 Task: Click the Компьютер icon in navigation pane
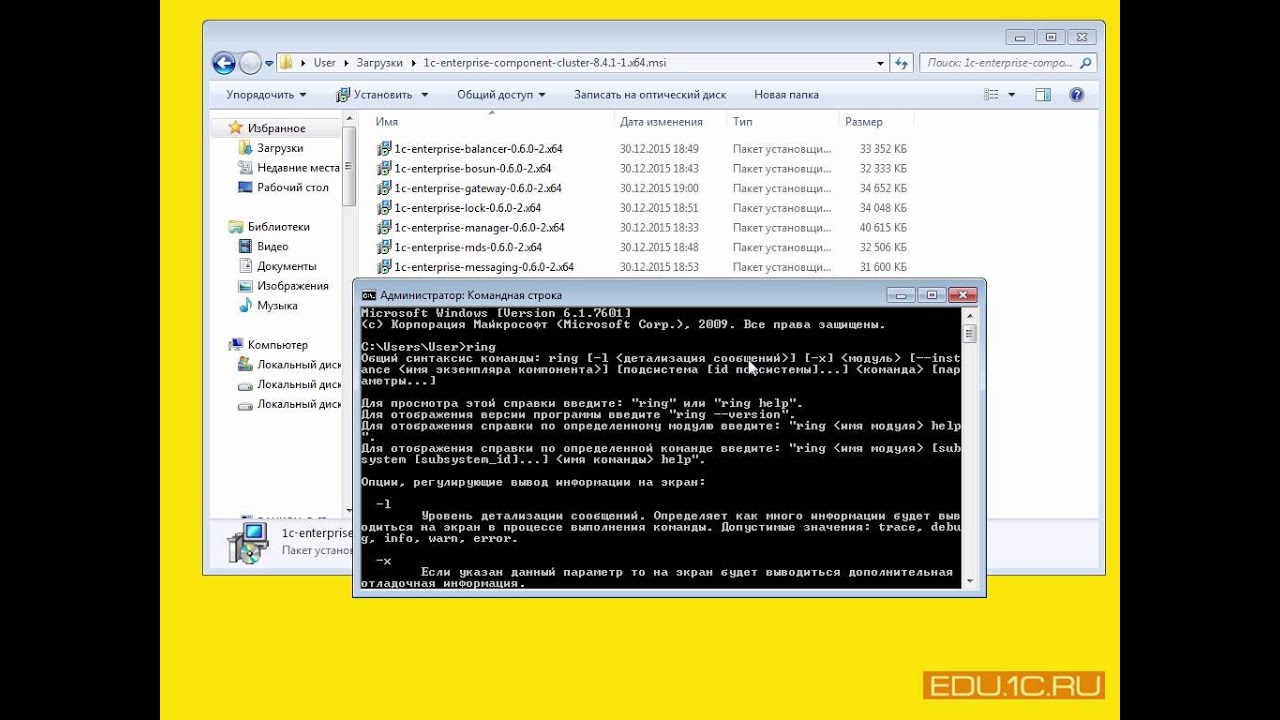tap(236, 344)
